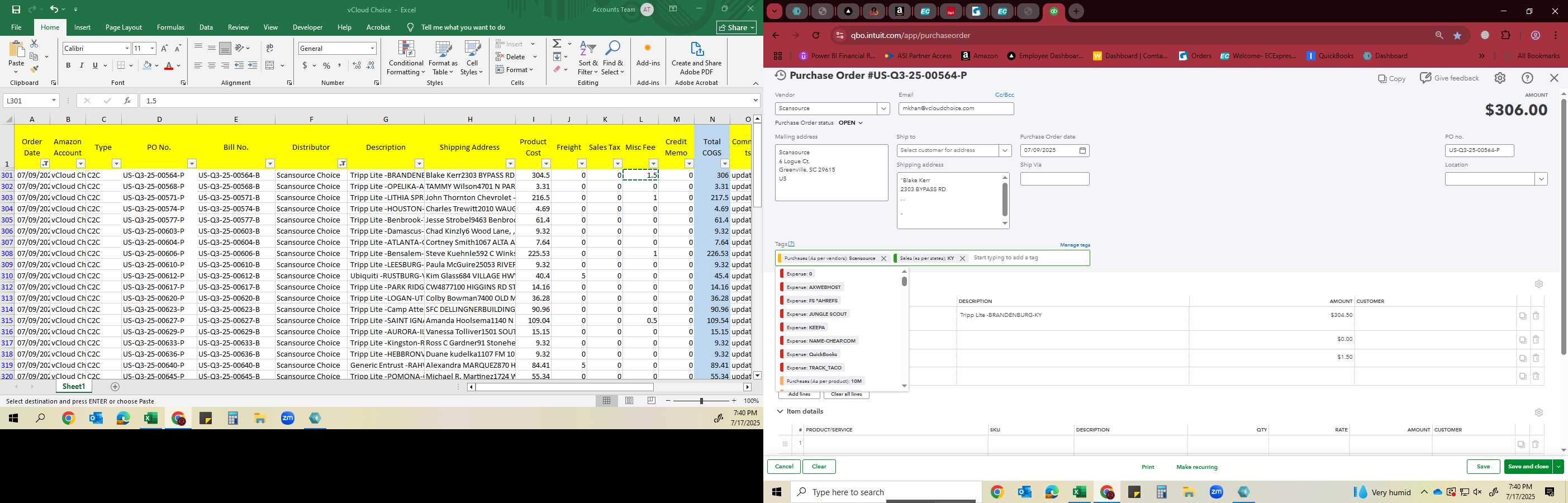Collapse the Item details section
The width and height of the screenshot is (1568, 503).
780,412
